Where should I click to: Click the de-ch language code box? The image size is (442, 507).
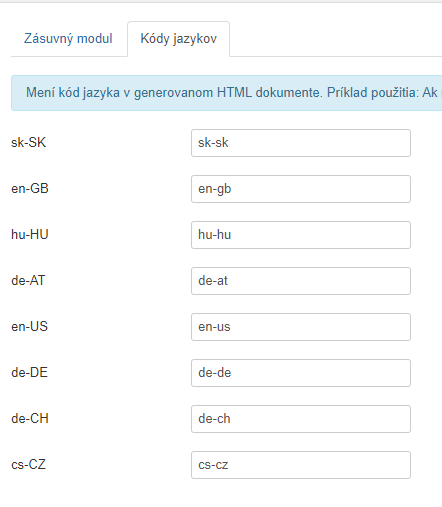click(x=301, y=419)
